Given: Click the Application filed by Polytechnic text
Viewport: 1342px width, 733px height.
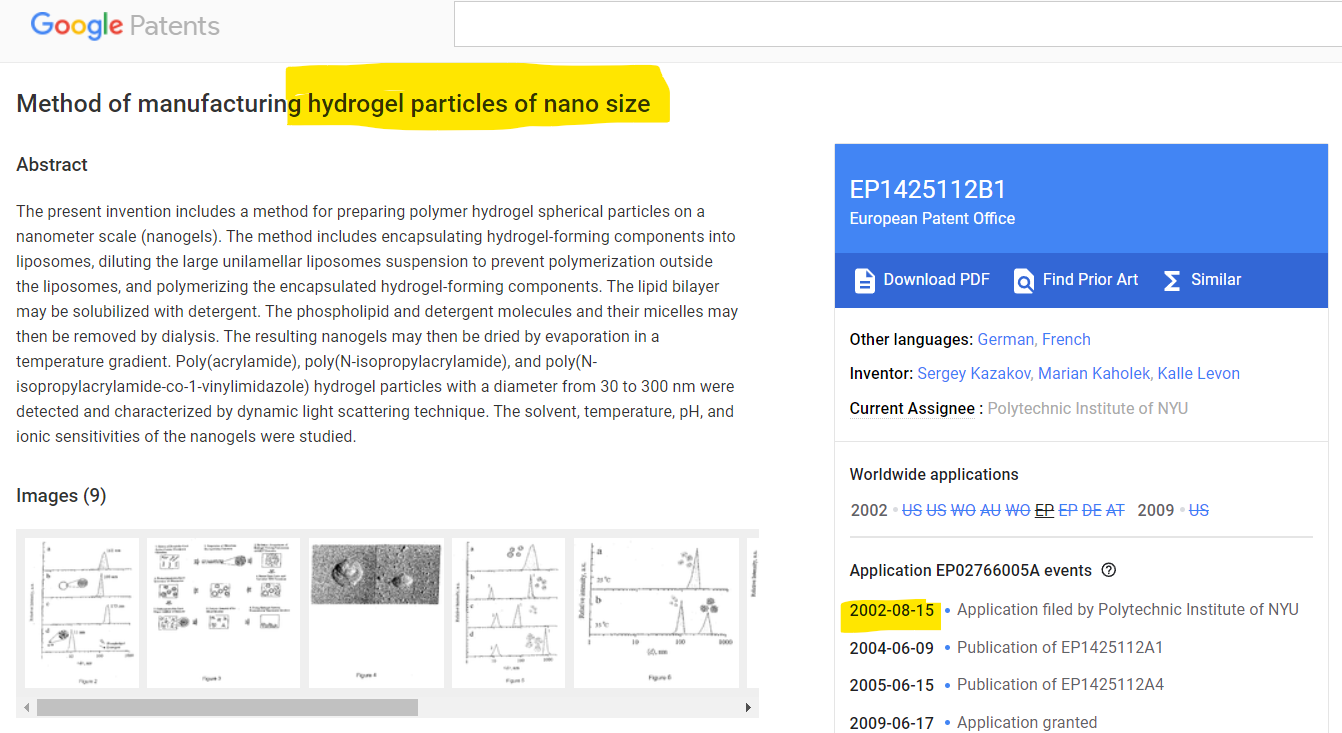Looking at the screenshot, I should pos(1128,609).
